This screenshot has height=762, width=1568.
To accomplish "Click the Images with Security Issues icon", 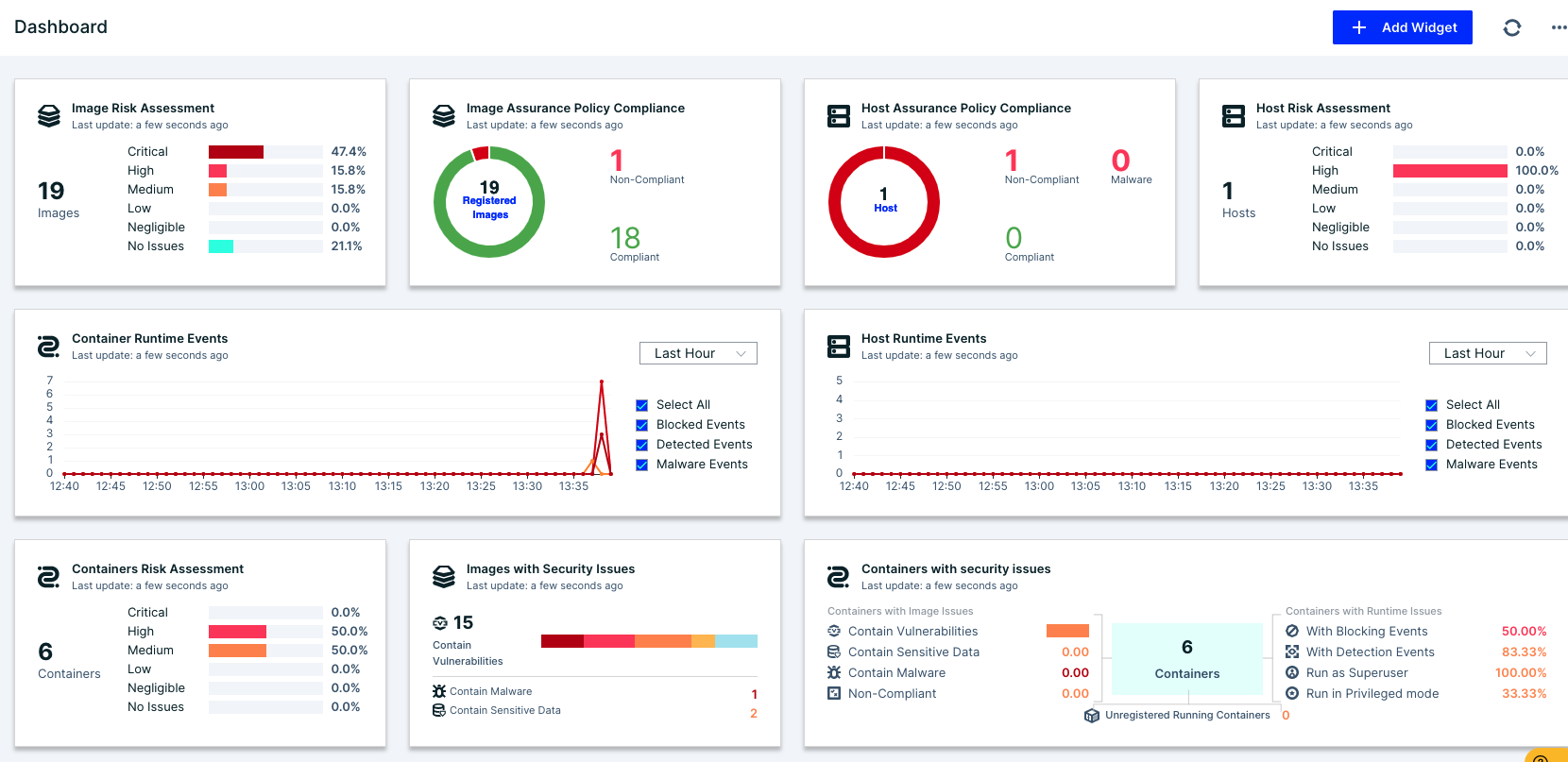I will pos(444,577).
